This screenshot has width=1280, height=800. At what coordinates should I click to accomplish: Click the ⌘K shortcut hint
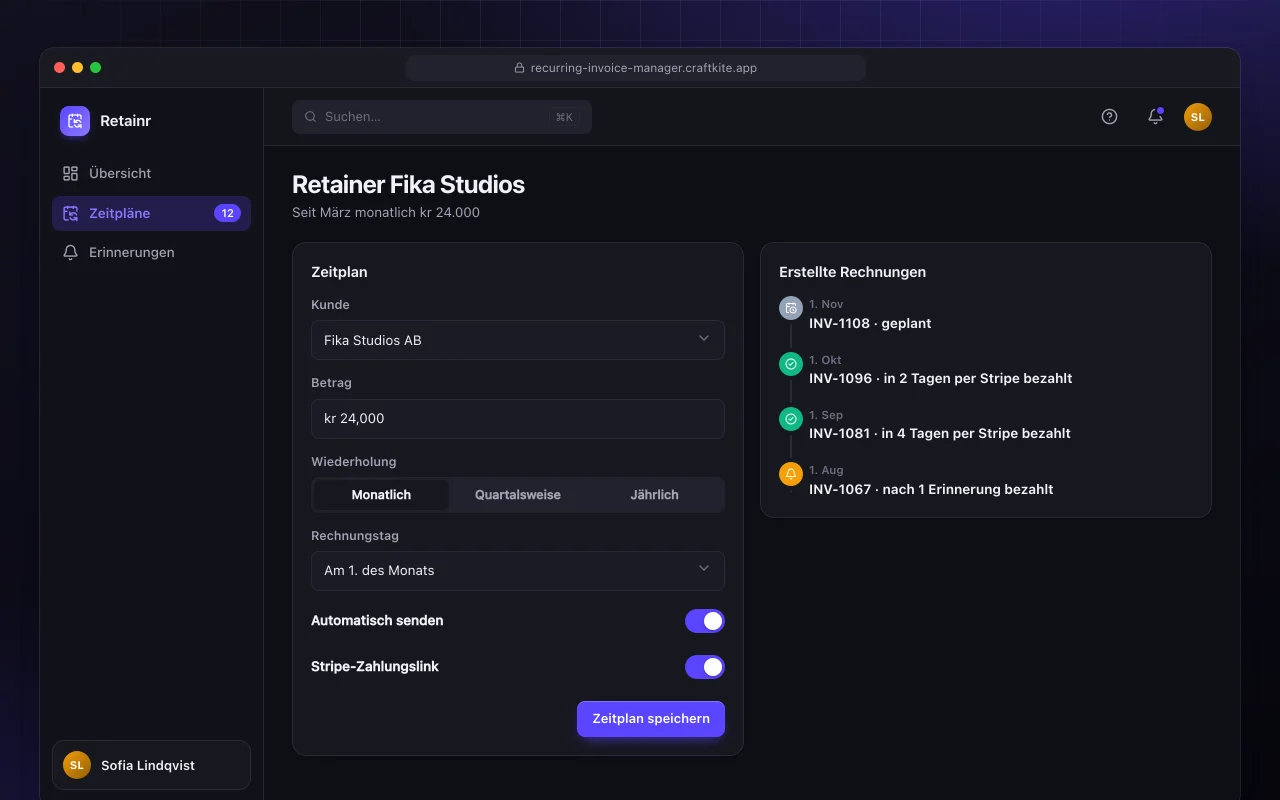(x=564, y=117)
